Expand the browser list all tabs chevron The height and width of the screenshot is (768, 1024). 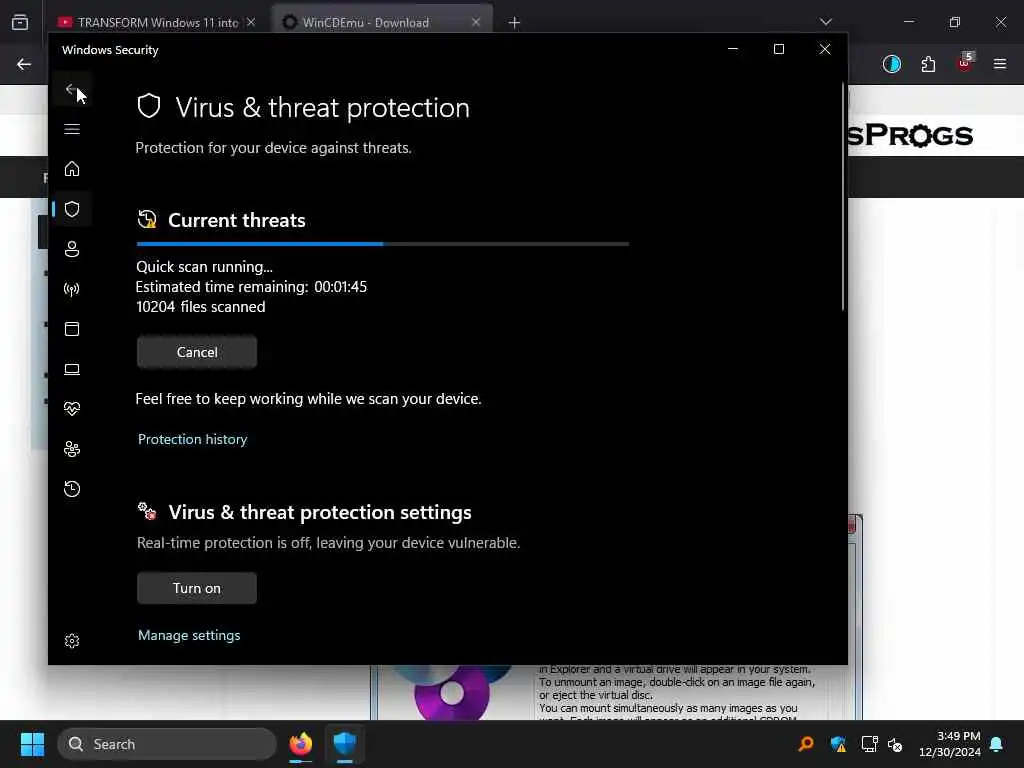coord(825,22)
